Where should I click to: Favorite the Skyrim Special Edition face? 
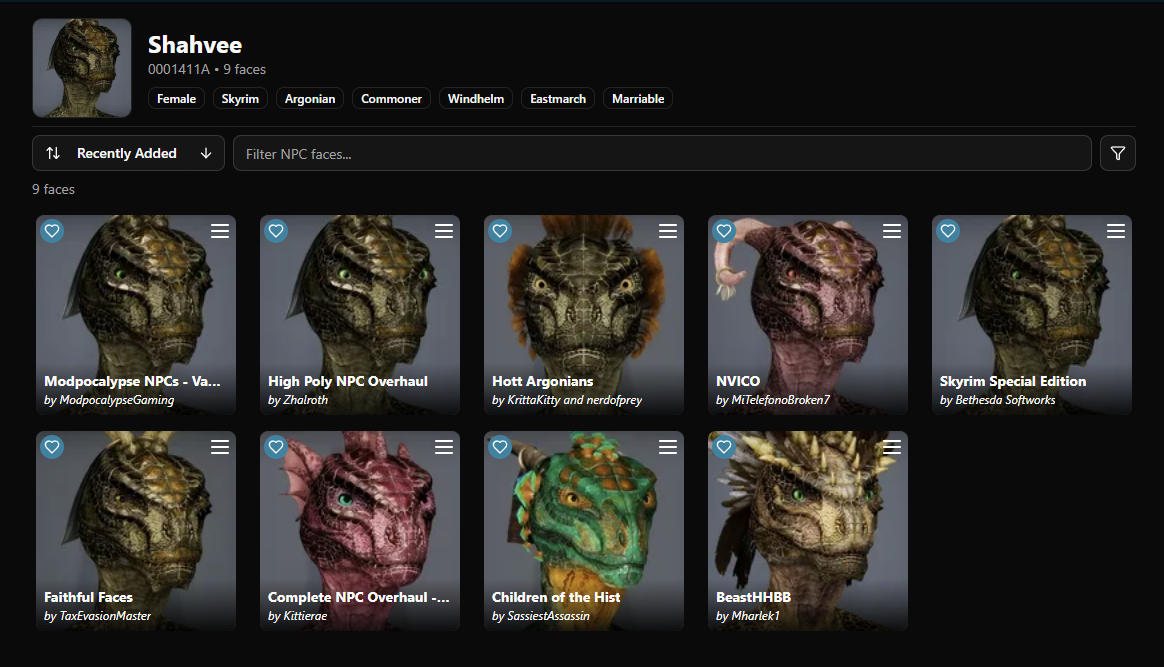point(948,231)
